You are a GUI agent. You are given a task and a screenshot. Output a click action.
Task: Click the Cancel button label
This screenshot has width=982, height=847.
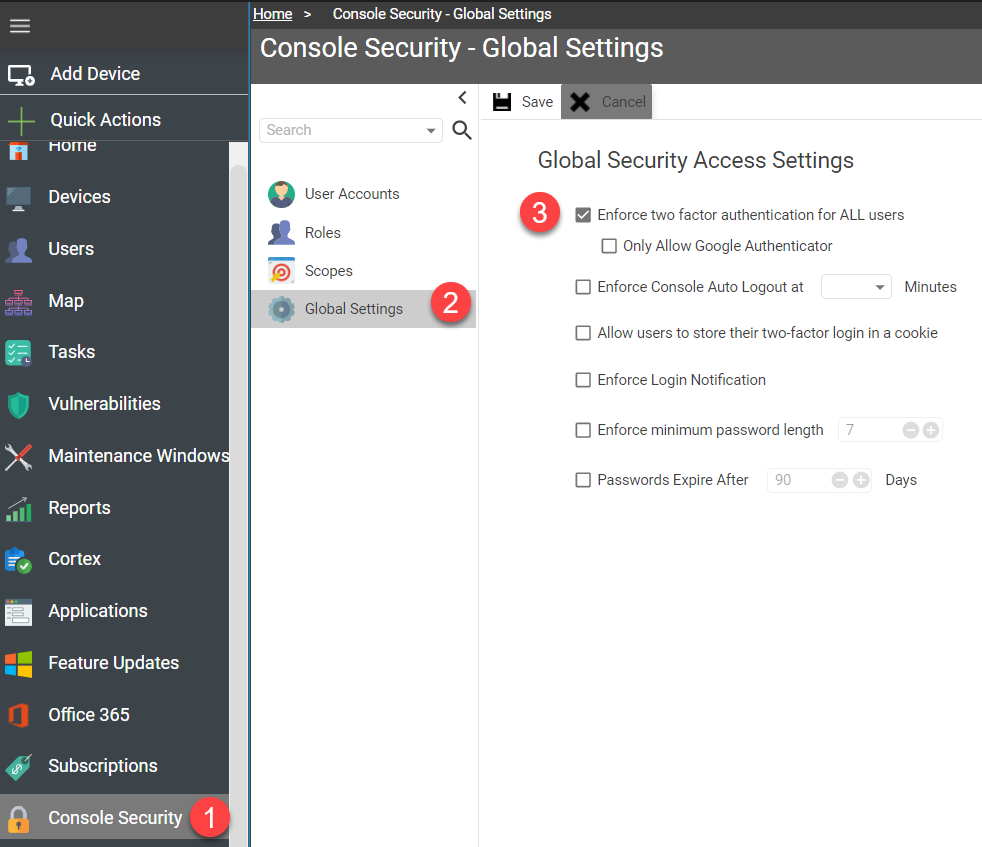pyautogui.click(x=623, y=101)
